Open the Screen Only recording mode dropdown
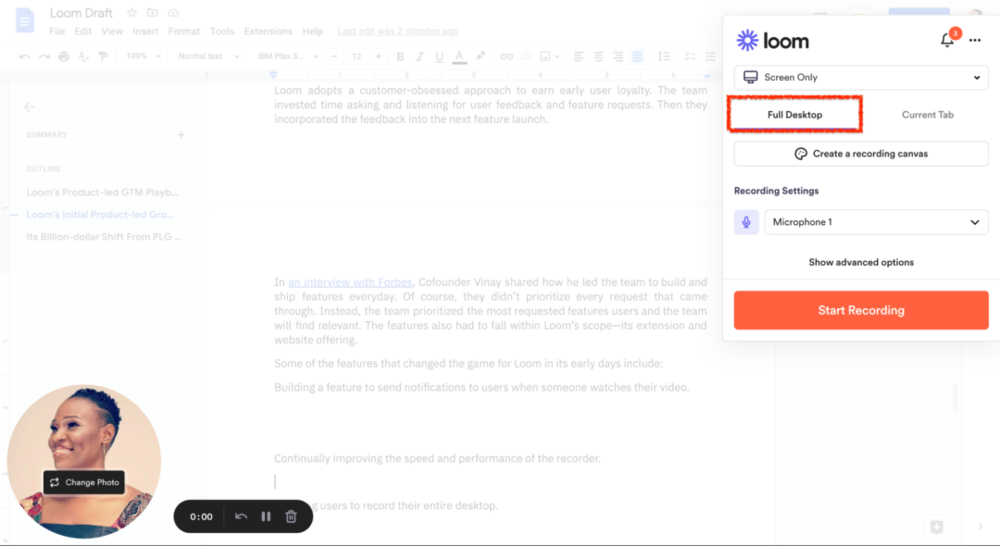 click(861, 77)
